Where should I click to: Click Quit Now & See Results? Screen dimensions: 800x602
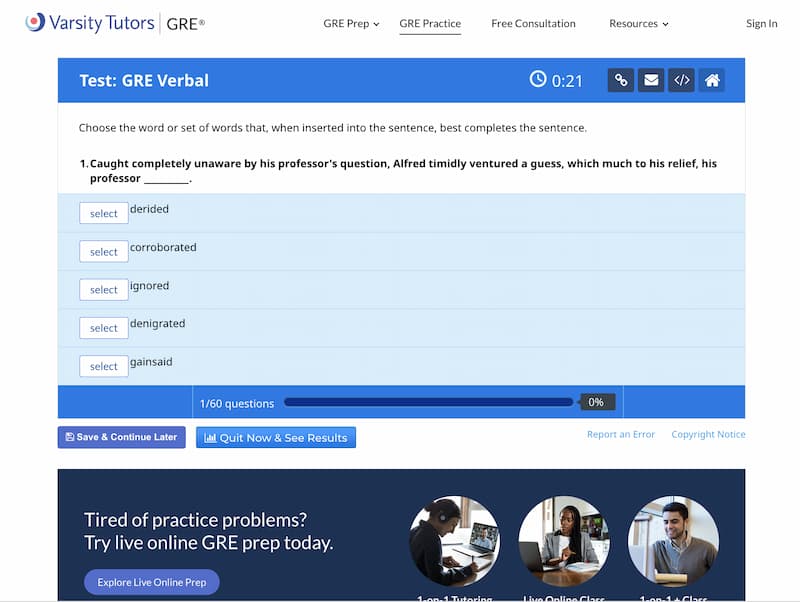tap(276, 438)
